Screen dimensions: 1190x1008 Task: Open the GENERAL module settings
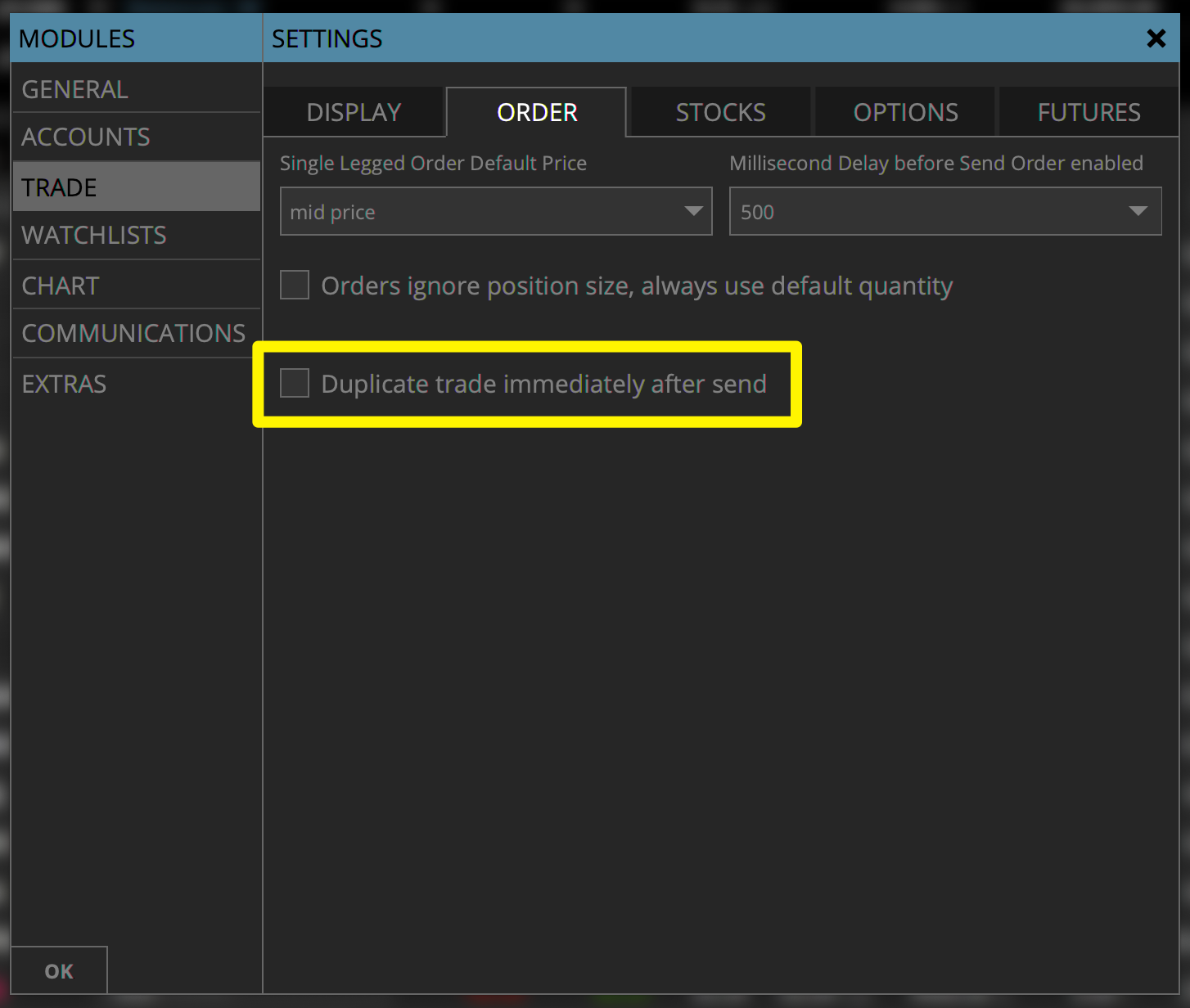74,88
